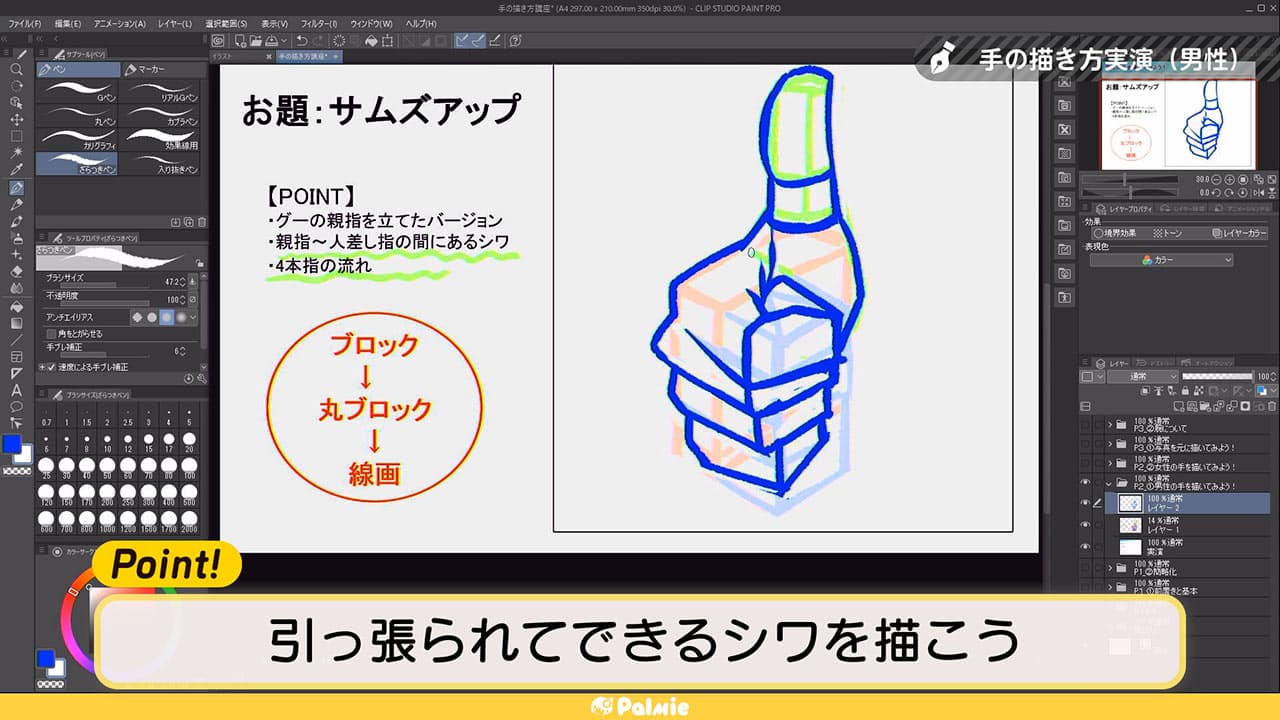Click the Redo arrow in command bar
1280x720 pixels.
(320, 41)
